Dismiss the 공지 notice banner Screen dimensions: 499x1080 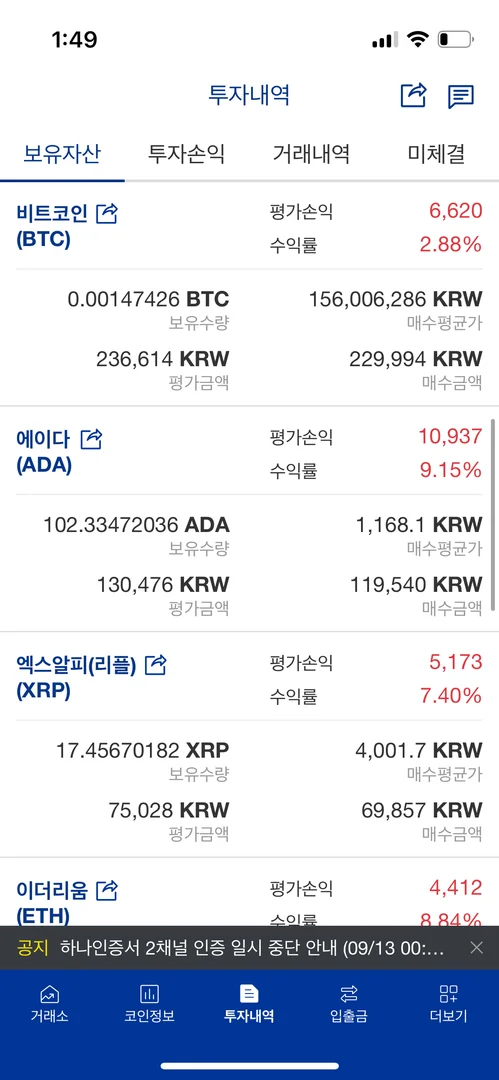point(476,948)
